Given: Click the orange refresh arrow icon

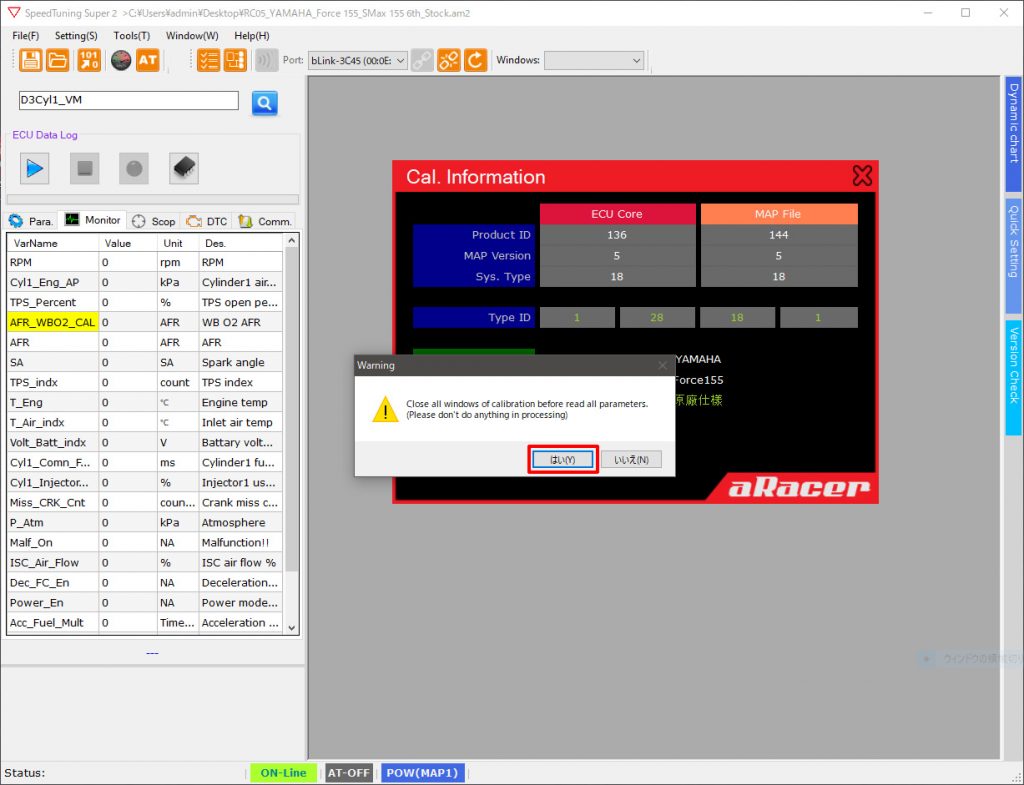Looking at the screenshot, I should click(475, 60).
